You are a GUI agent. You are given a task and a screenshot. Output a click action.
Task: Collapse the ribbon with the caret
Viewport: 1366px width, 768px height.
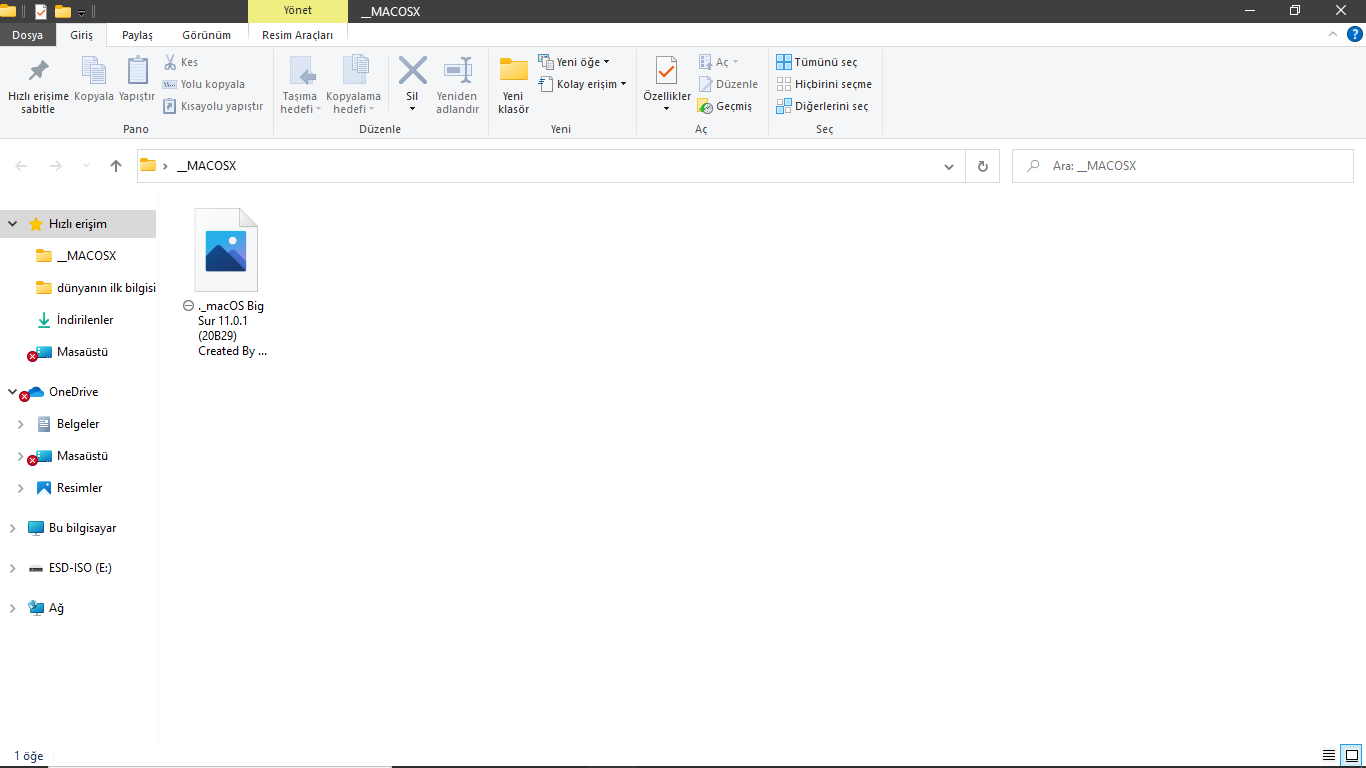(x=1333, y=34)
